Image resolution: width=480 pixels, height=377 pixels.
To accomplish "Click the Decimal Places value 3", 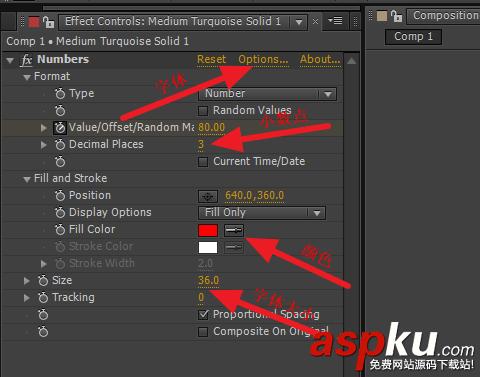I will click(x=201, y=144).
